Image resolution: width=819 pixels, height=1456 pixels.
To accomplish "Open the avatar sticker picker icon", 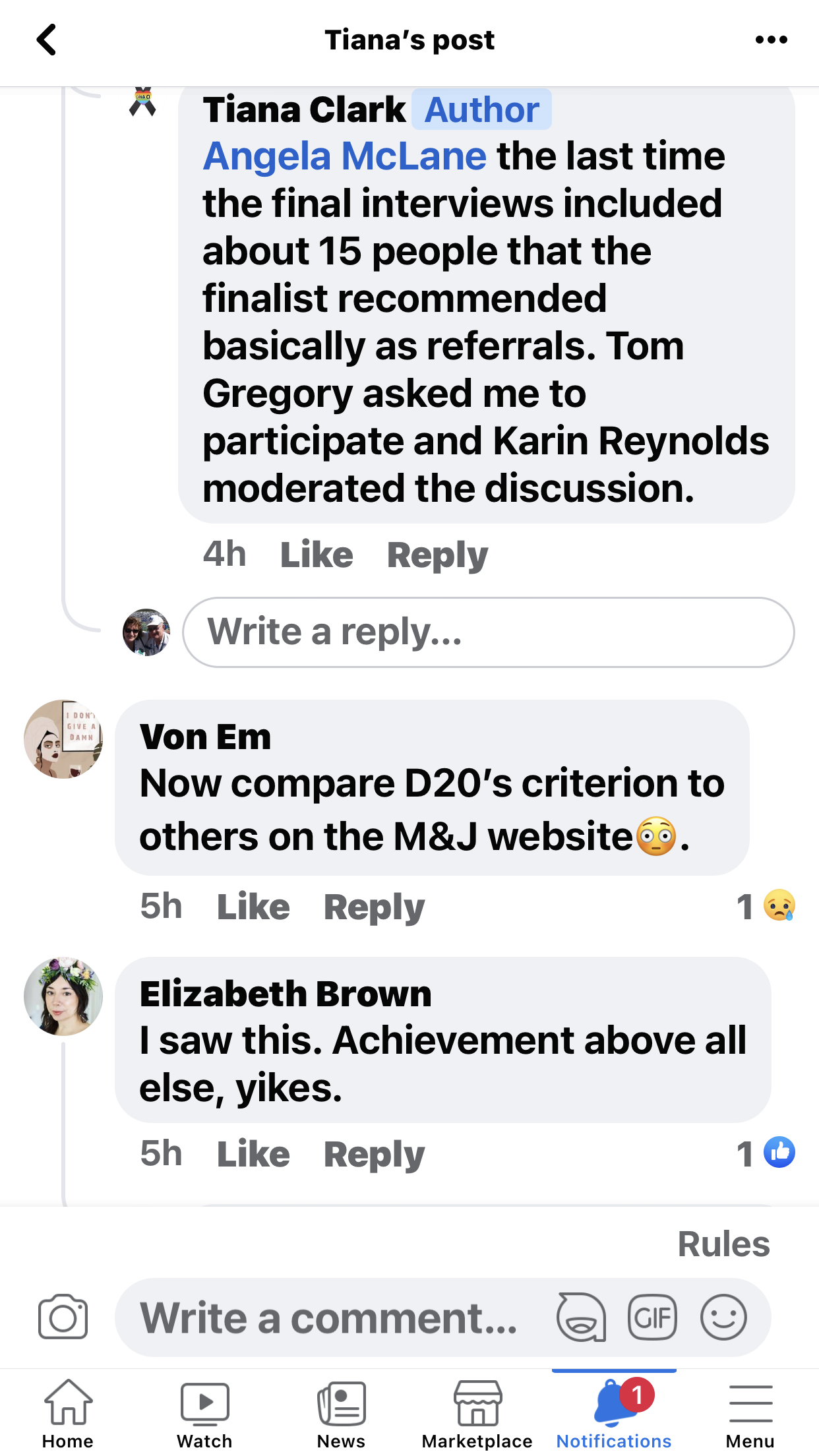I will pos(581,1318).
